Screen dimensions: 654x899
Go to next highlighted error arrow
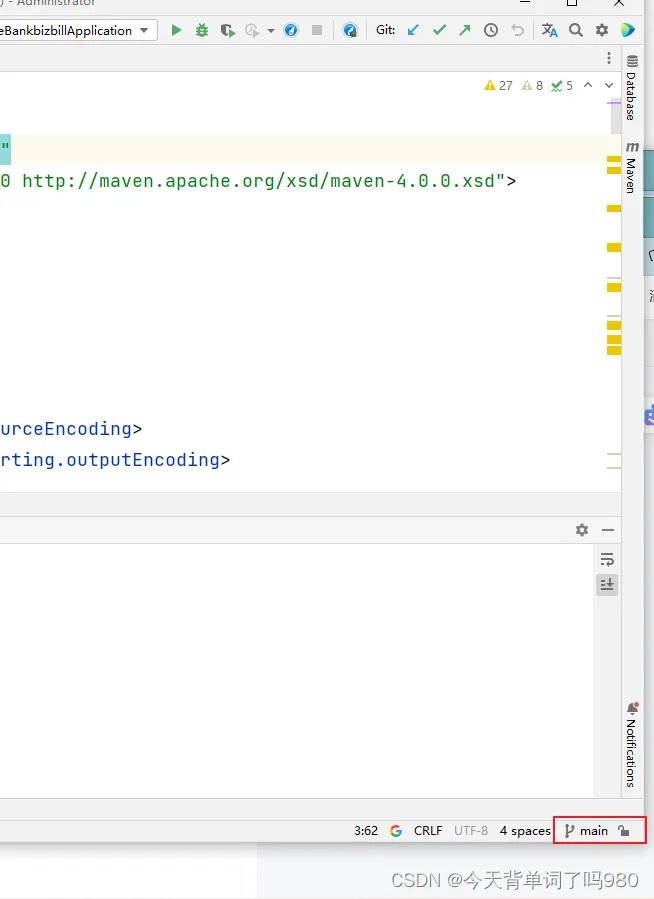tap(609, 85)
